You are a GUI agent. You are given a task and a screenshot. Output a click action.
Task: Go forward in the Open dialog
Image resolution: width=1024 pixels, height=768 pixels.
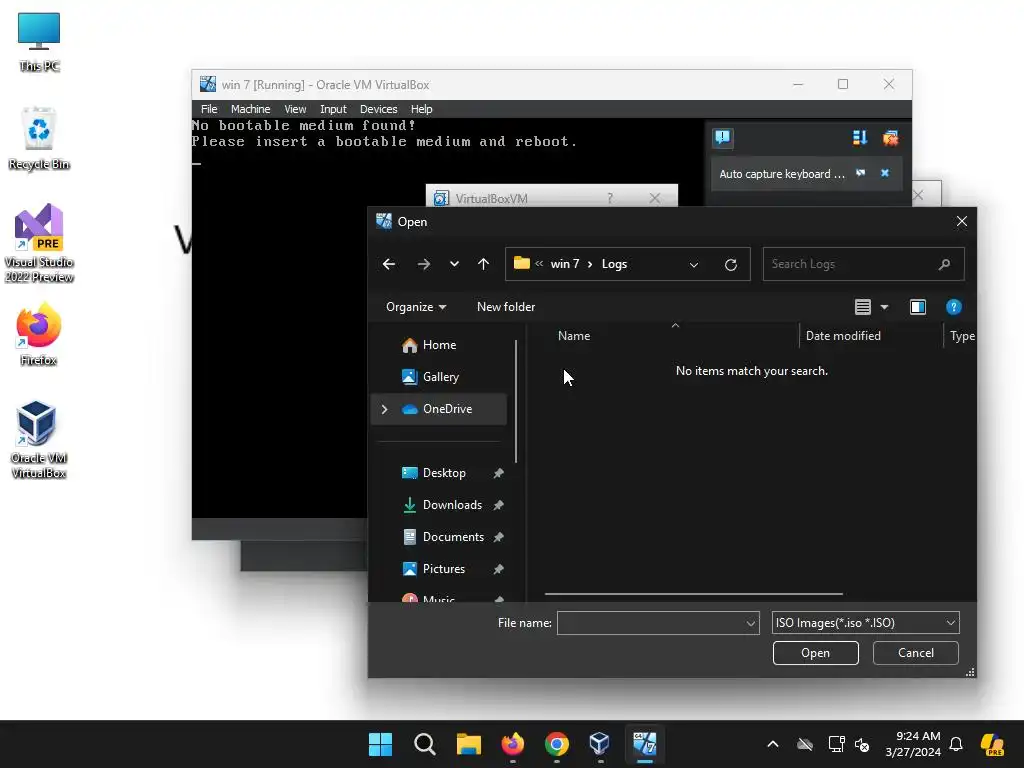(424, 264)
